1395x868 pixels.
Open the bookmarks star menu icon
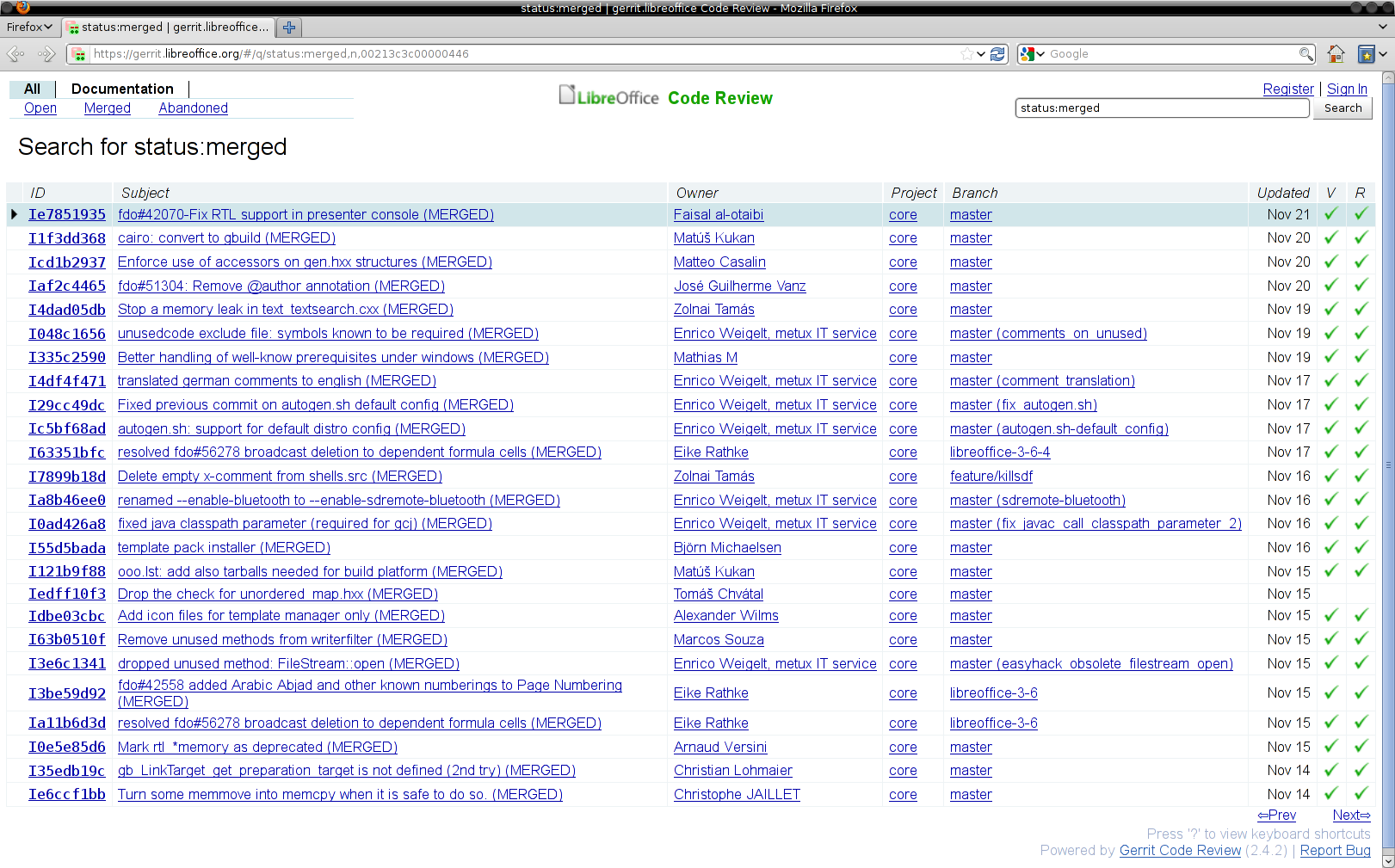1367,54
